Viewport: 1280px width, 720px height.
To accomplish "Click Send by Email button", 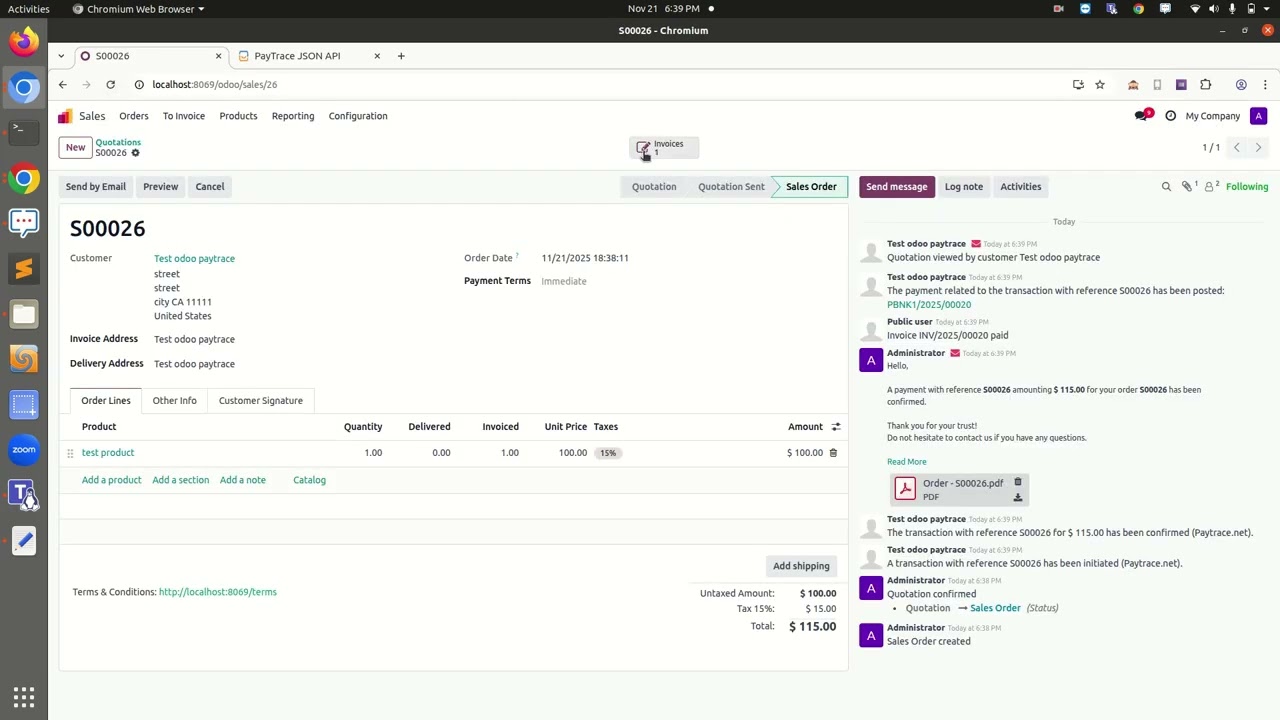I will 96,187.
